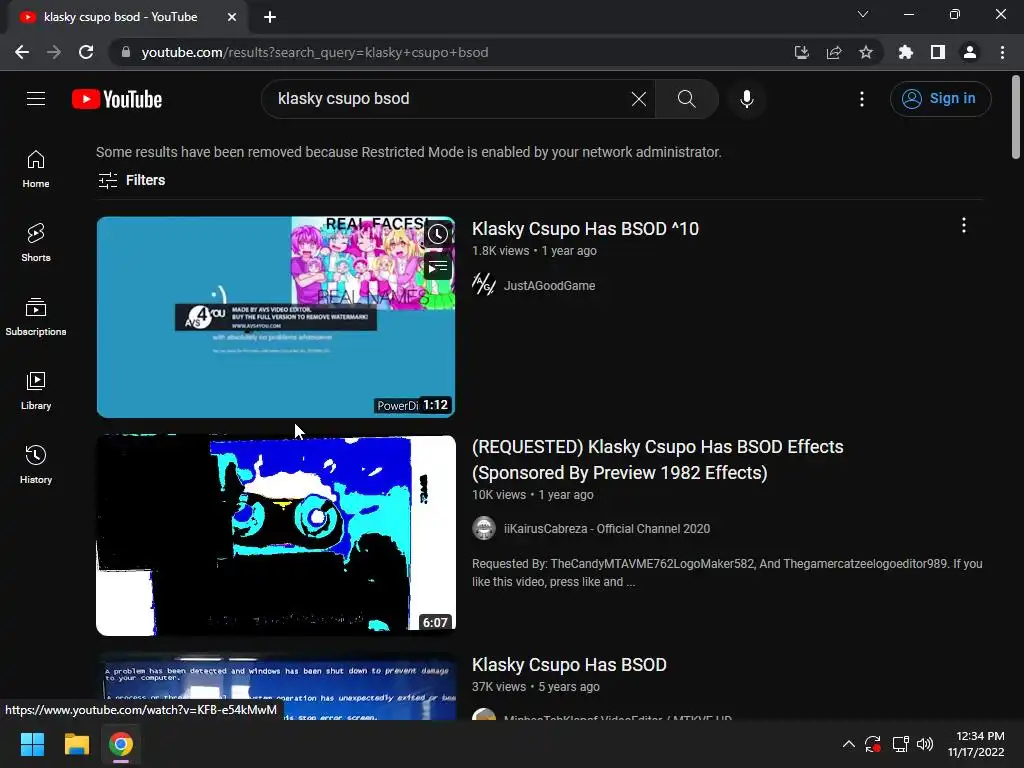Open action menu for Klasky Csupo Has BSOD ^10
This screenshot has width=1024, height=768.
(x=963, y=225)
